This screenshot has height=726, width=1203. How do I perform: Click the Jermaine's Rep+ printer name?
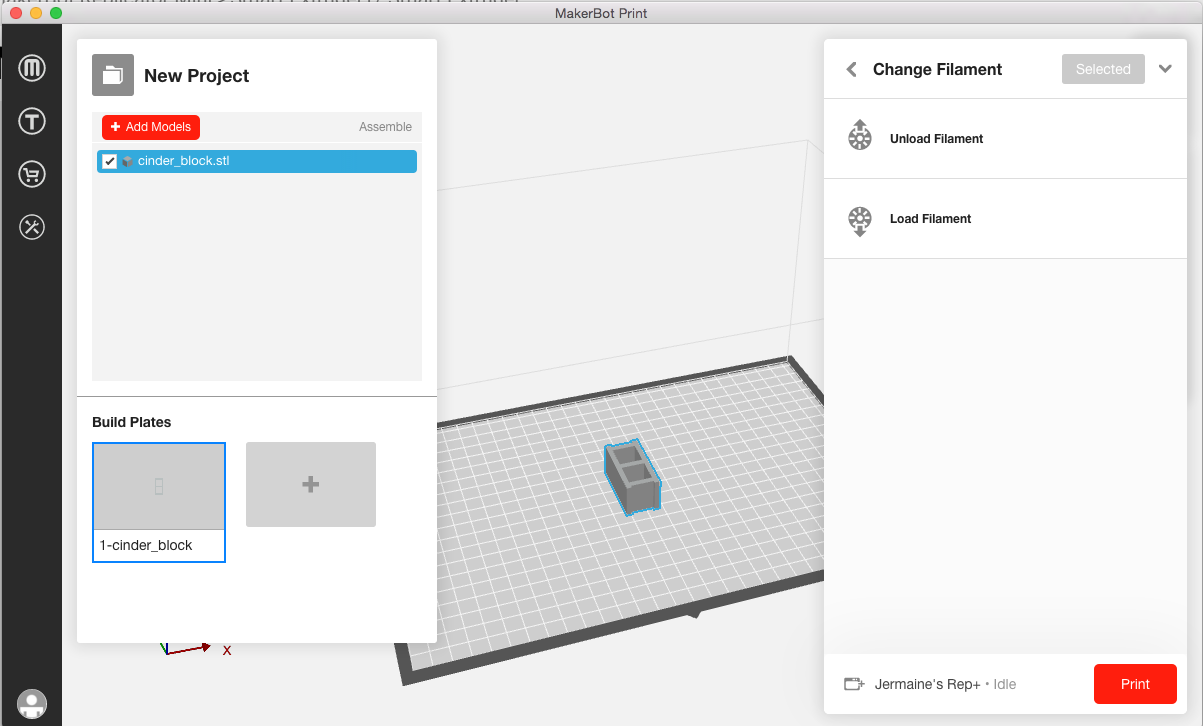click(930, 684)
